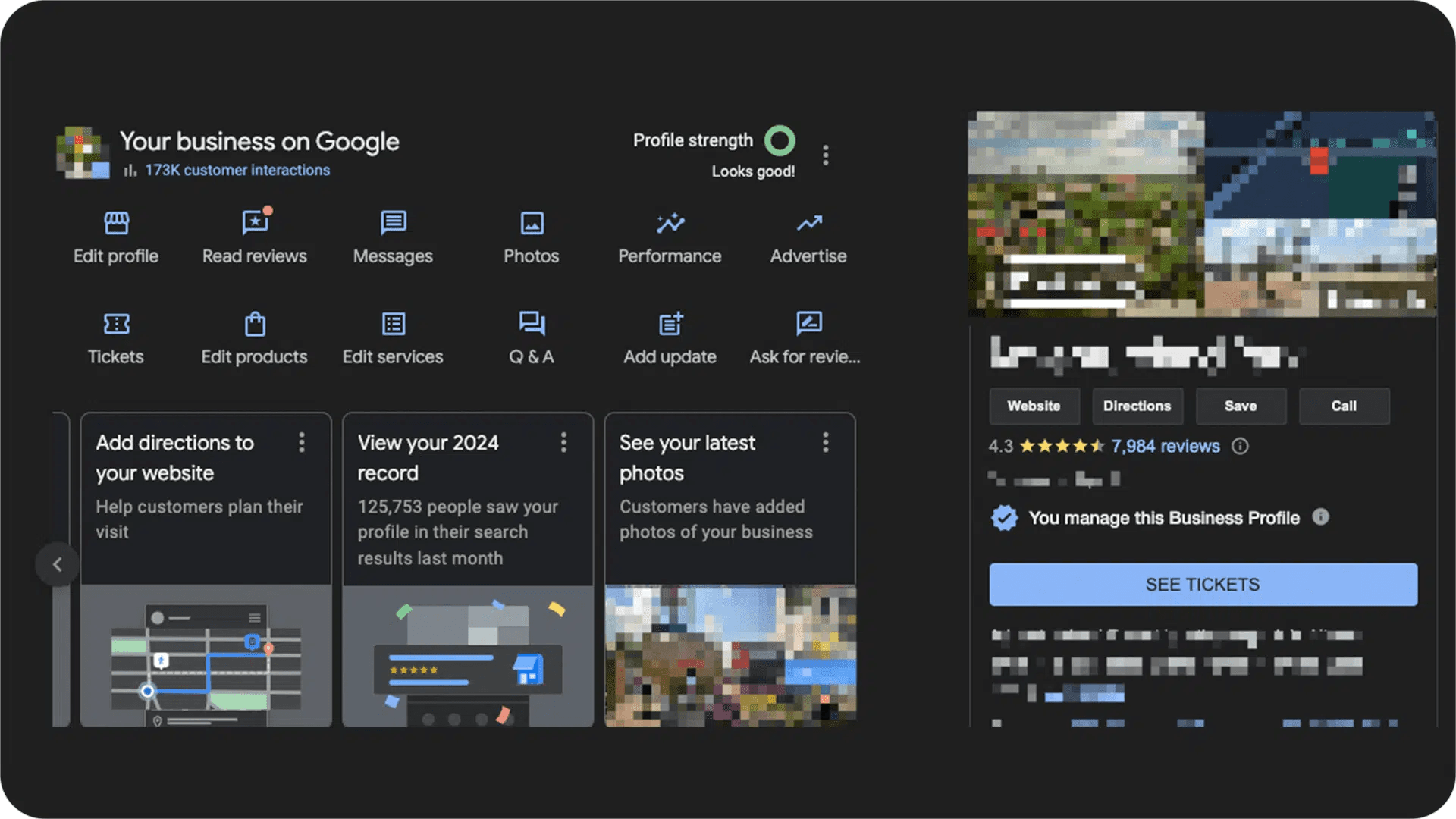The image size is (1456, 819).
Task: Open menu on Add directions card
Action: (302, 442)
